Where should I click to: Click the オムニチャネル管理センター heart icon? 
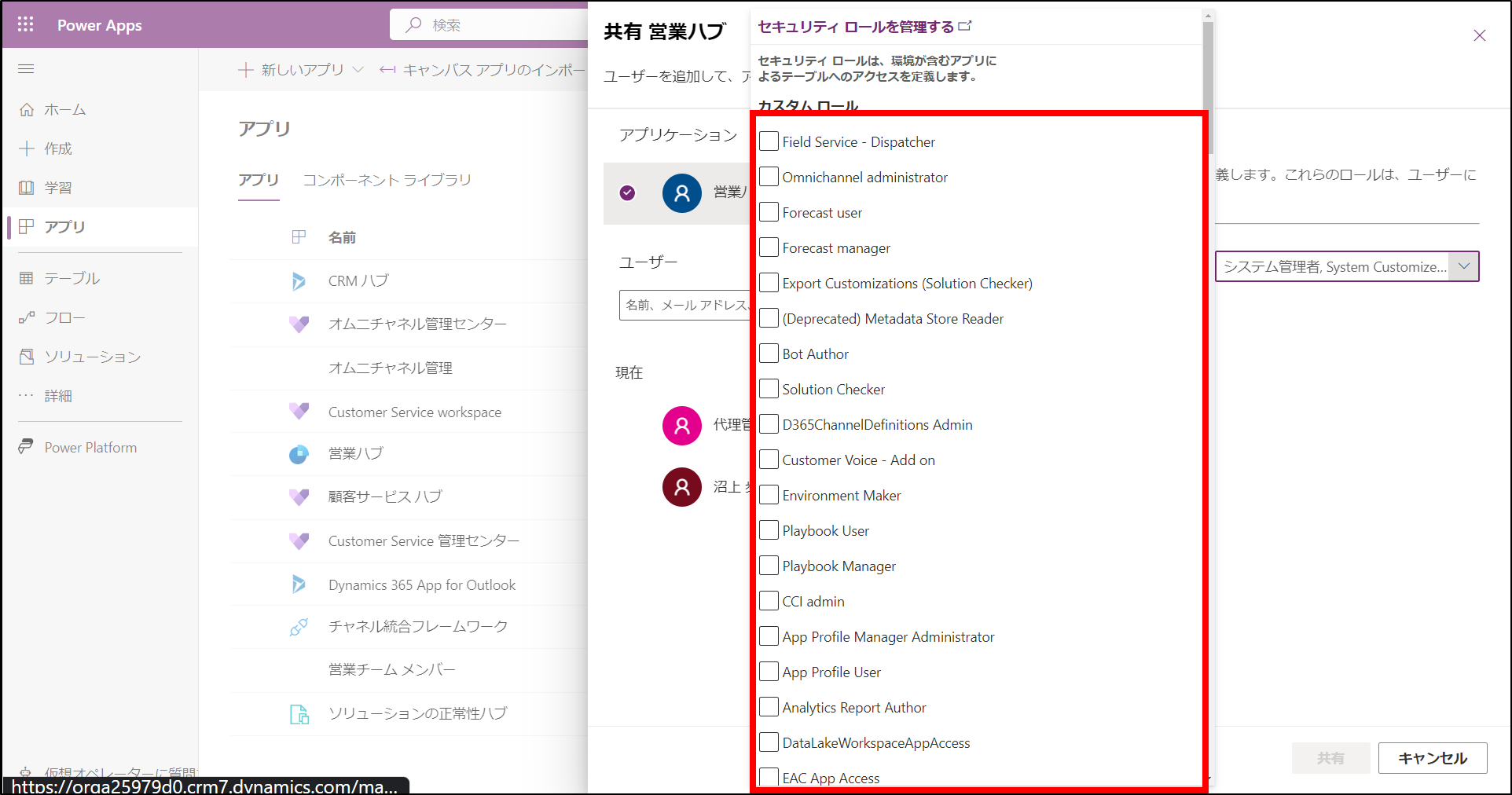299,324
